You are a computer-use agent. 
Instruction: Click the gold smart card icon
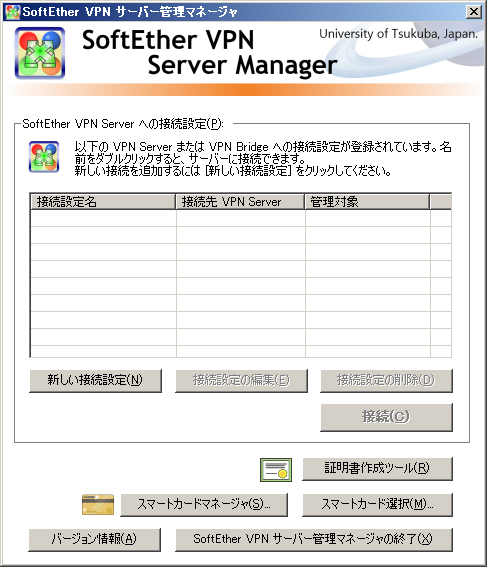pyautogui.click(x=98, y=504)
